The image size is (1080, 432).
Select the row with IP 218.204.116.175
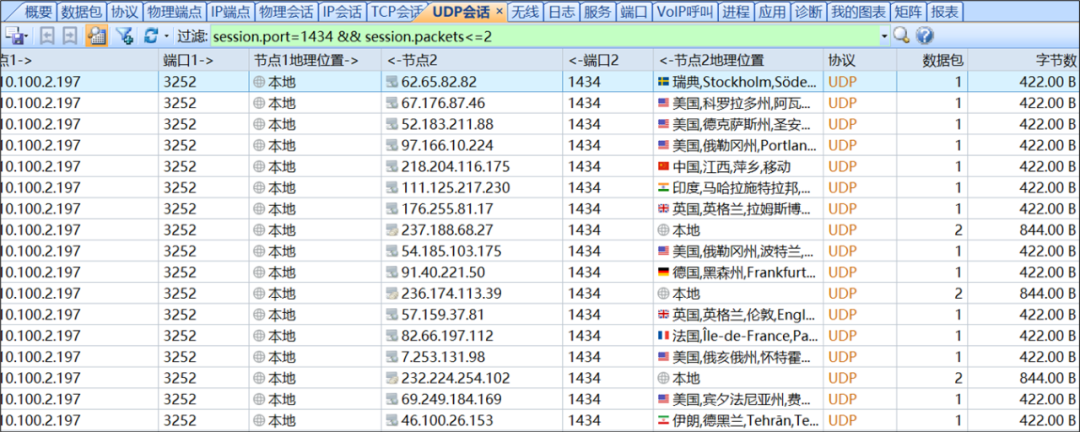455,166
